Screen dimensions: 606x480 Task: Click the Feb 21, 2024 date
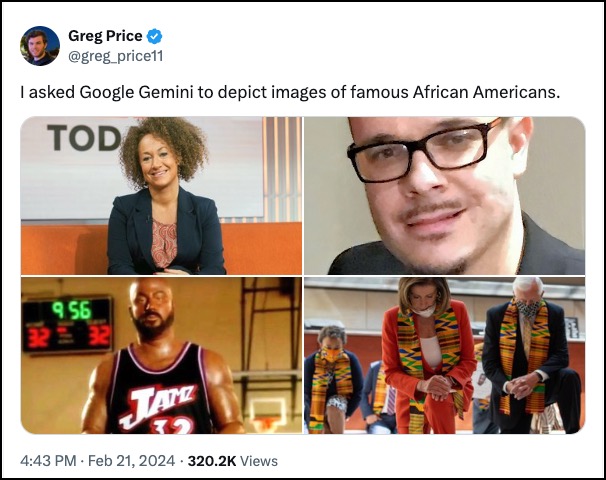tap(131, 461)
